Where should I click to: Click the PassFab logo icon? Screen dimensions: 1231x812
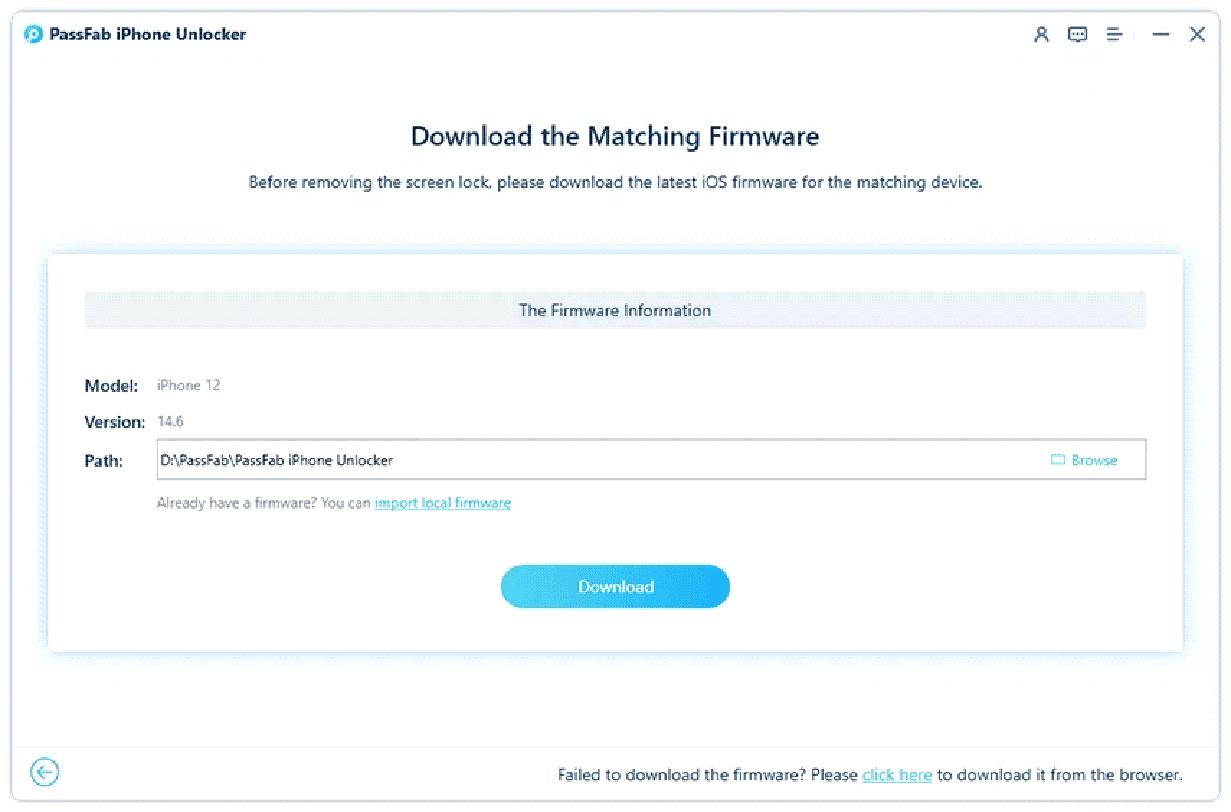34,34
